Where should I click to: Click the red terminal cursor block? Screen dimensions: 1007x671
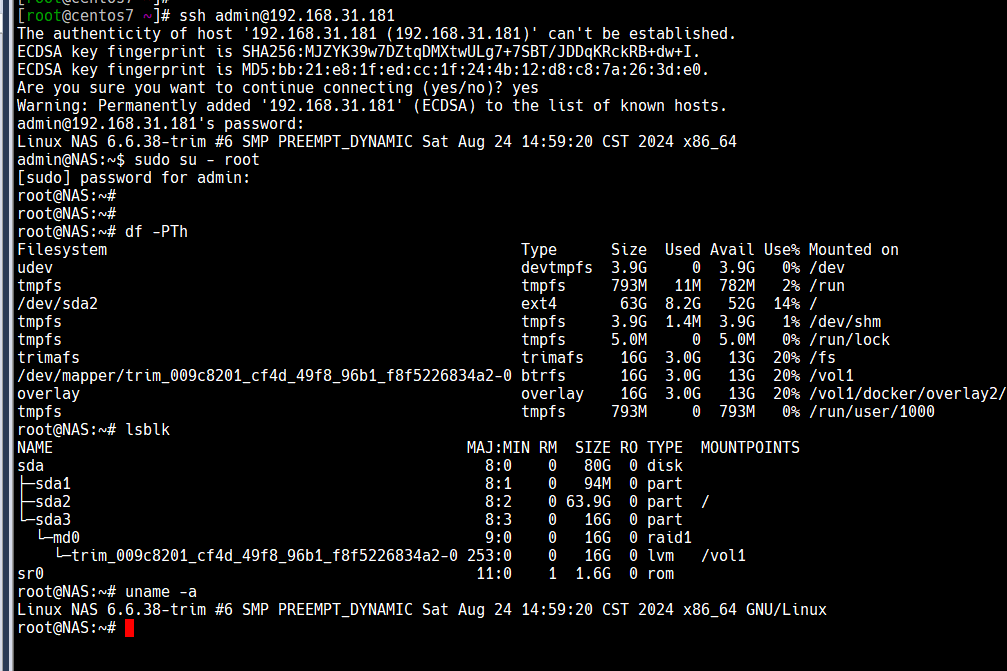129,628
